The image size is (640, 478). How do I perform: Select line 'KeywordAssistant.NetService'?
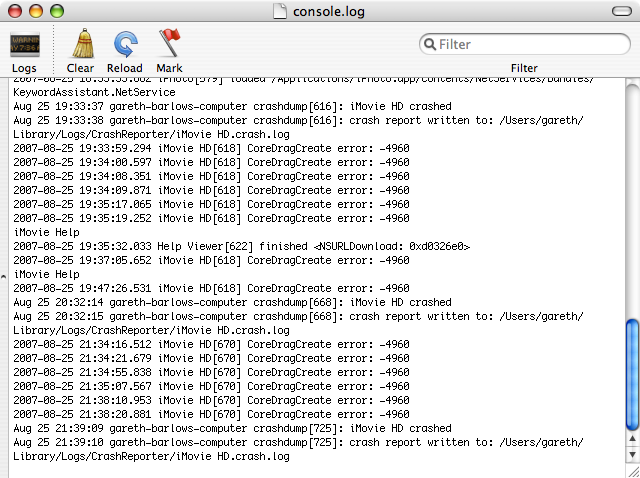[x=94, y=92]
